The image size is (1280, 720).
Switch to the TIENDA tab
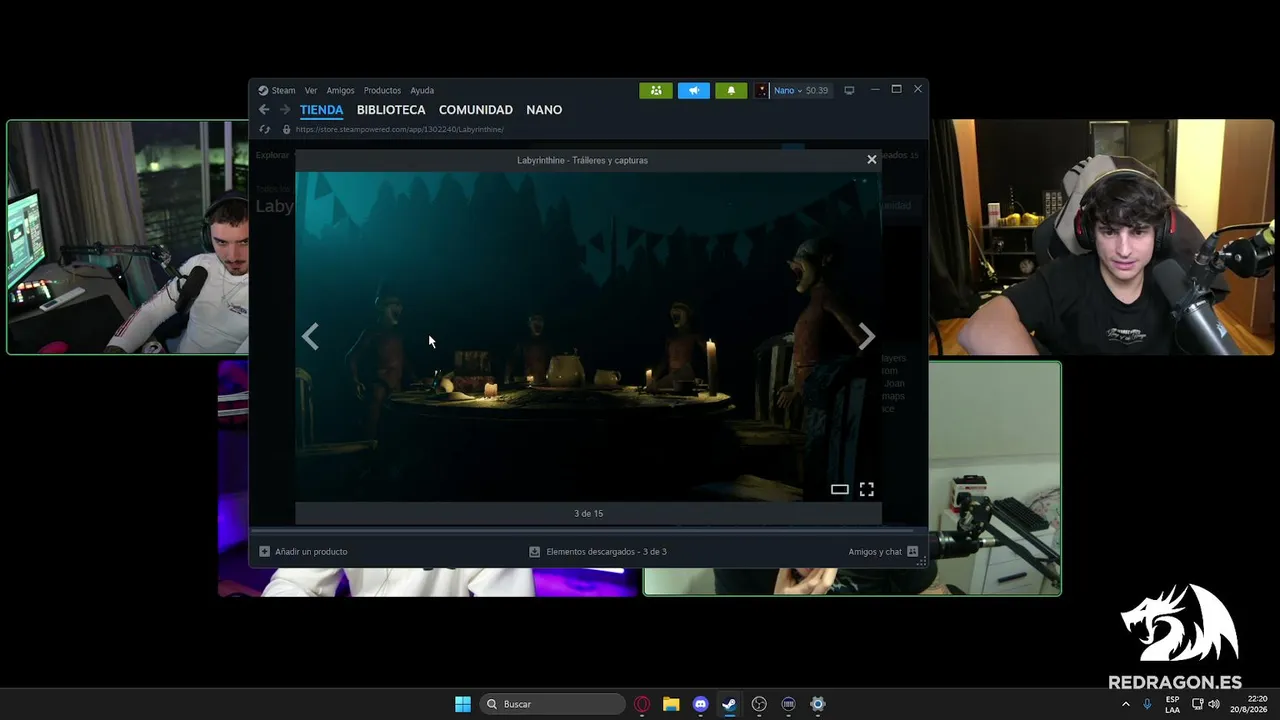(x=321, y=110)
